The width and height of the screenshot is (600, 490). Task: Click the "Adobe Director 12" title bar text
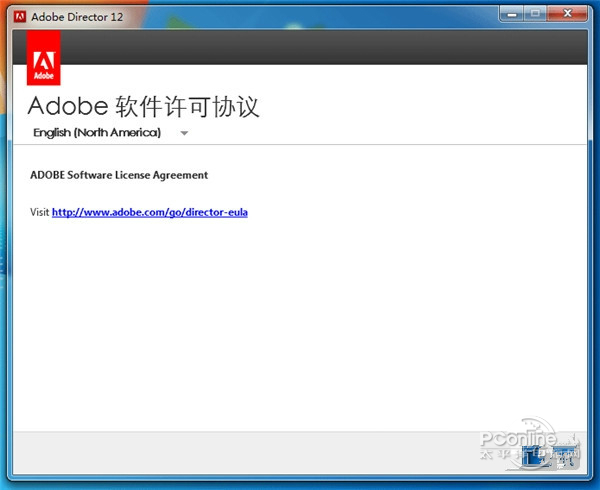[77, 17]
